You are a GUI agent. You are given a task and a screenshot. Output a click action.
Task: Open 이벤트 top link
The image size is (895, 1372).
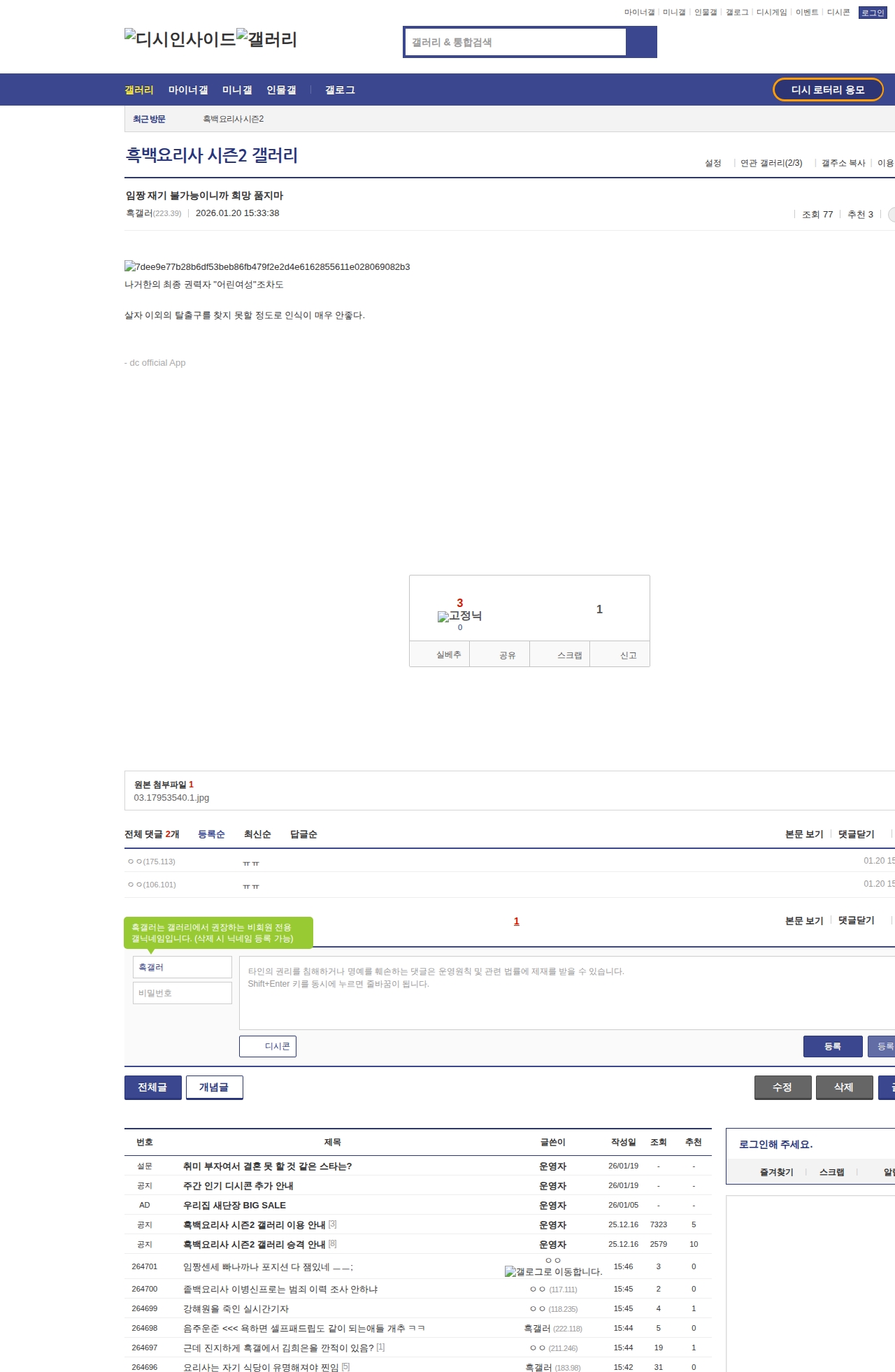pos(807,13)
